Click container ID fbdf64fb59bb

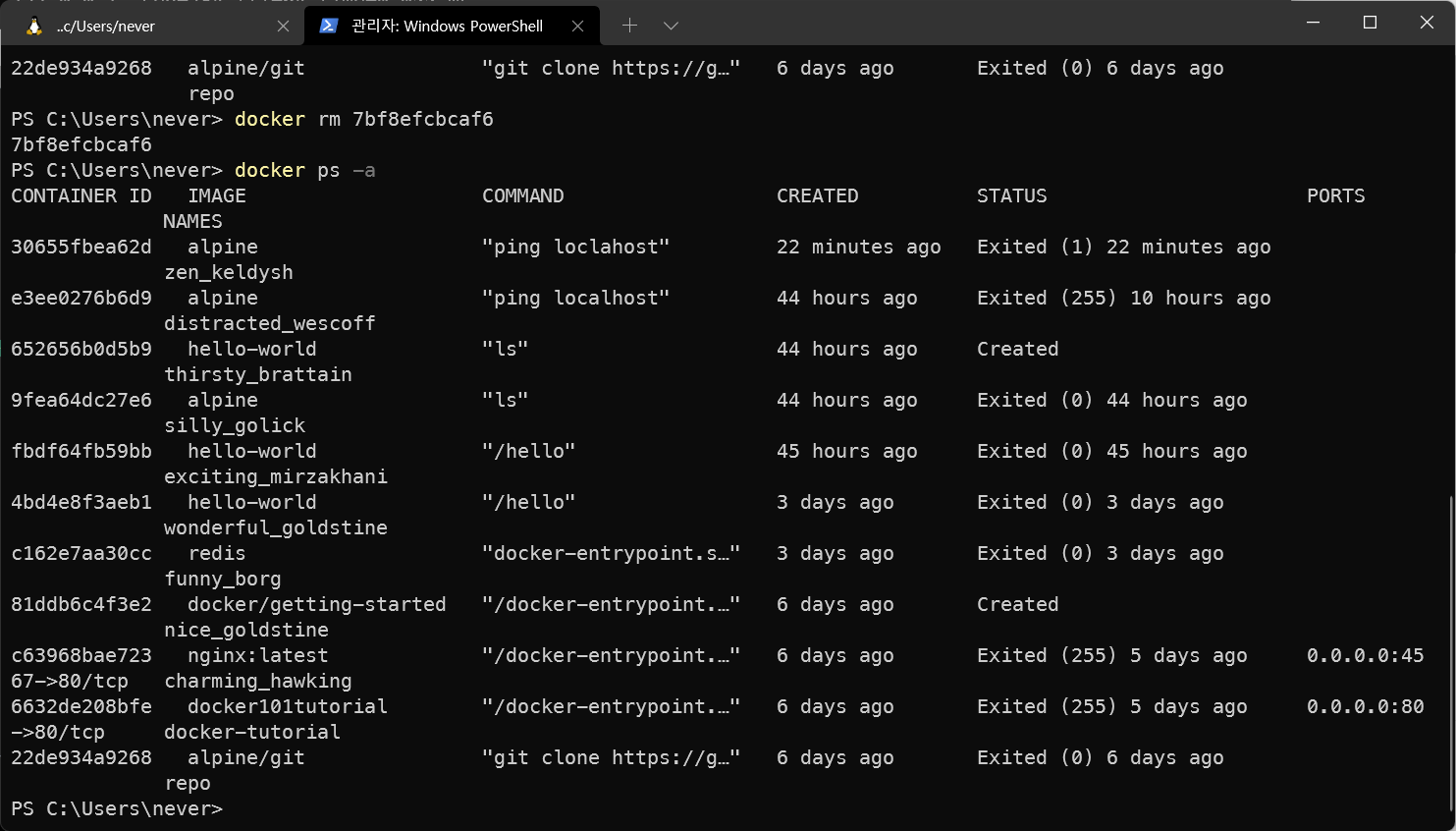(x=81, y=451)
